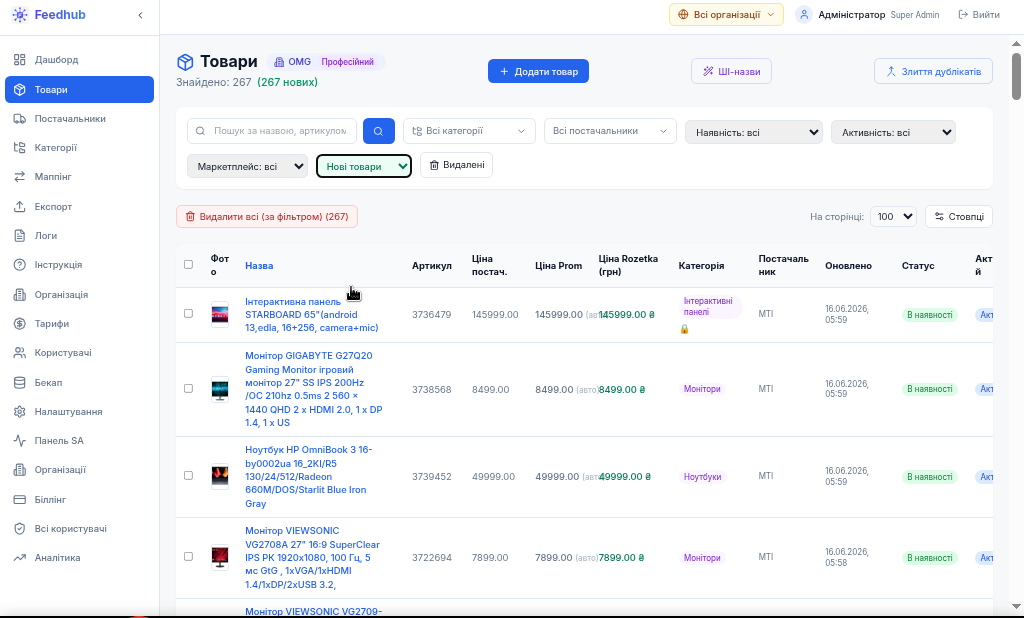Open Монітор VIEWSONIC VG2708A product link
Image resolution: width=1024 pixels, height=618 pixels.
[313, 558]
